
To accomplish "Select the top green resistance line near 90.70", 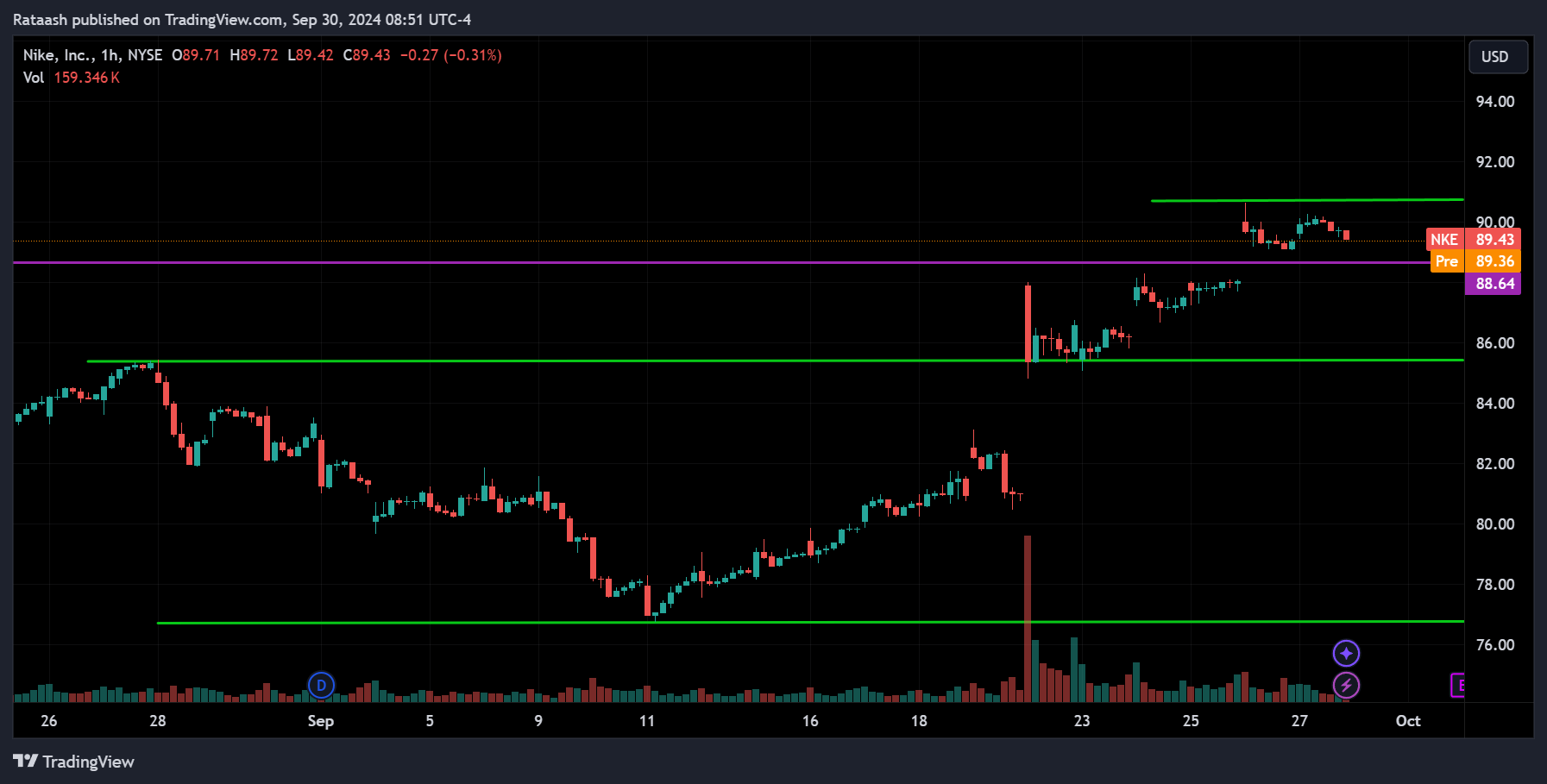I will tap(1307, 200).
